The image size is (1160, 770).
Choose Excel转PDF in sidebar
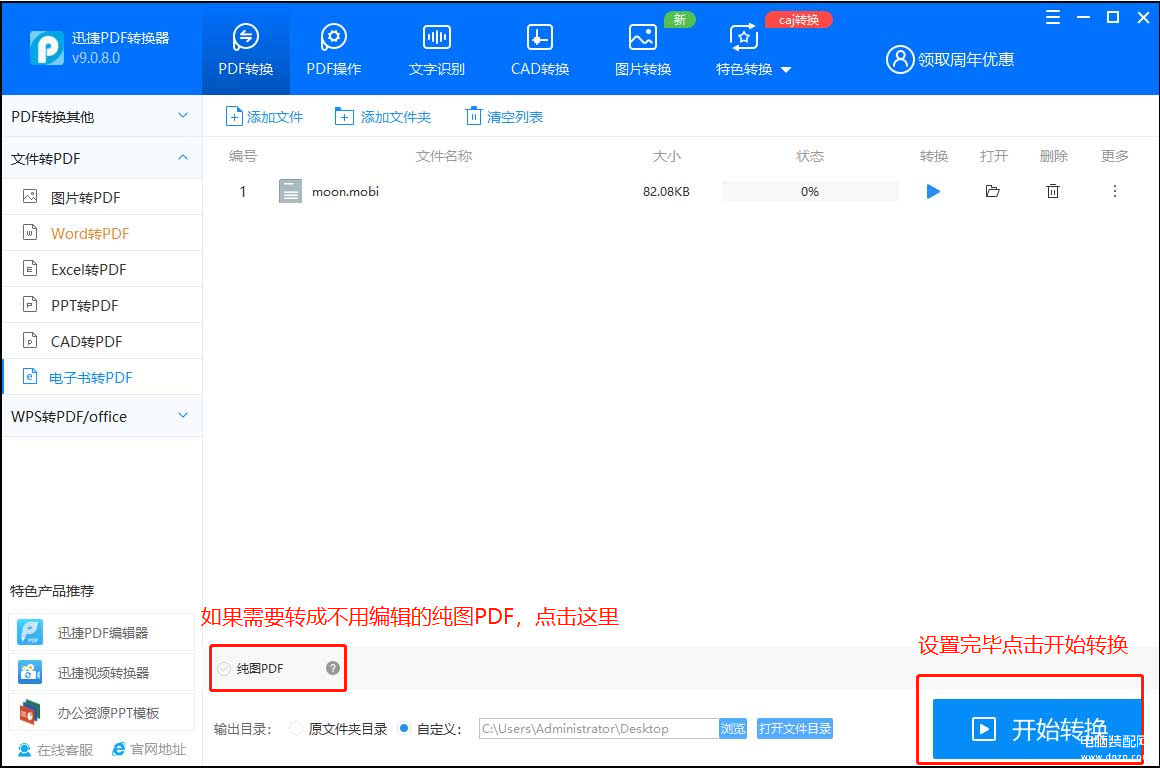[x=102, y=269]
